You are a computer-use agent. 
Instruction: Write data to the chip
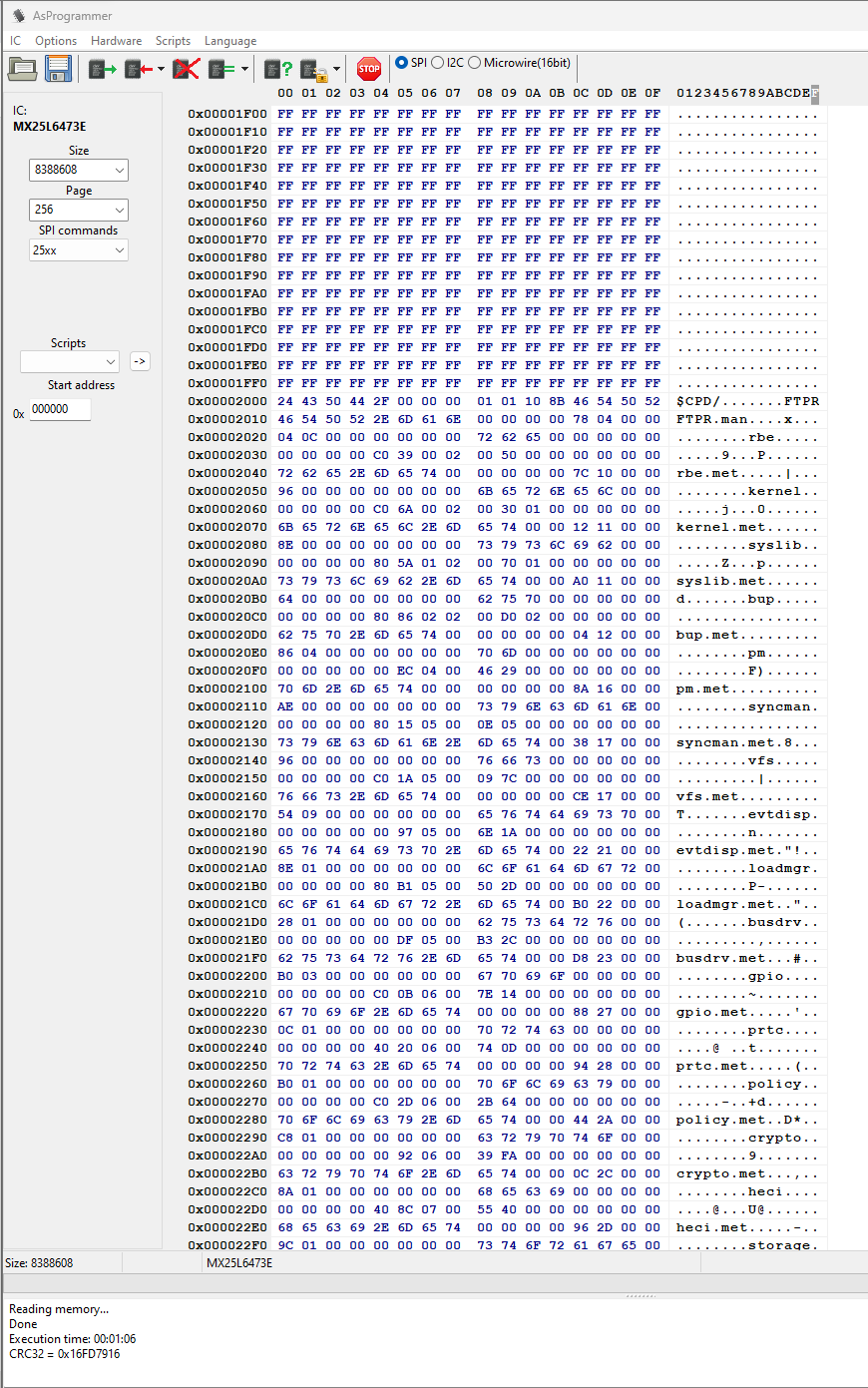(136, 68)
